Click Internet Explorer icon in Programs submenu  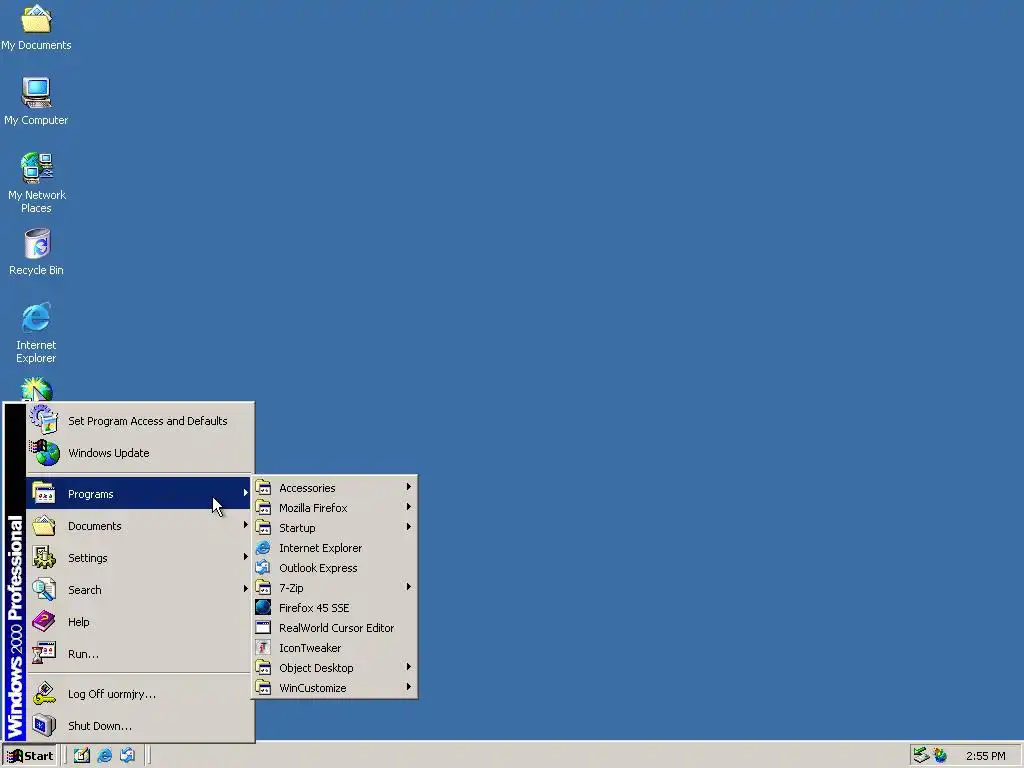click(263, 547)
